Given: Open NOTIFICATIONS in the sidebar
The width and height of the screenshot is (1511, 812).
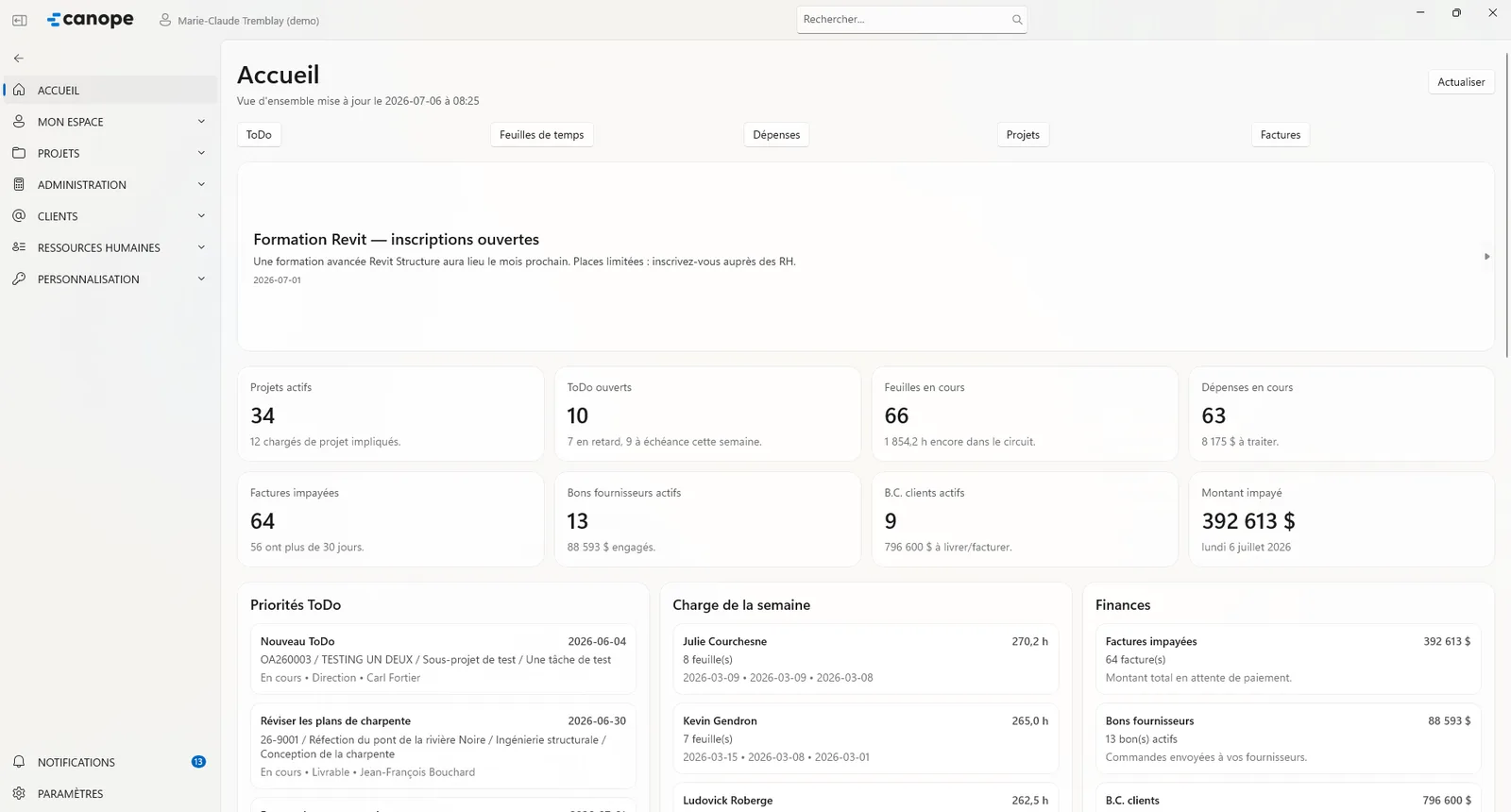Looking at the screenshot, I should pos(110,762).
